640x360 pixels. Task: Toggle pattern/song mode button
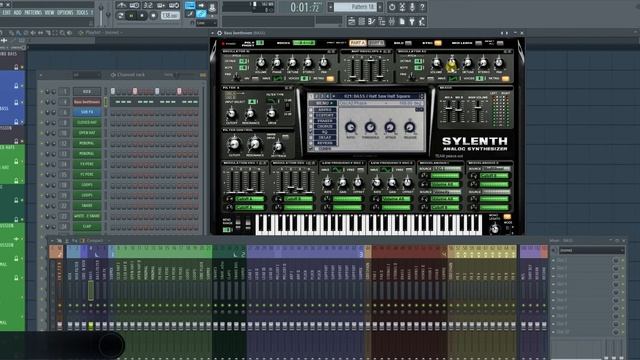(x=120, y=16)
